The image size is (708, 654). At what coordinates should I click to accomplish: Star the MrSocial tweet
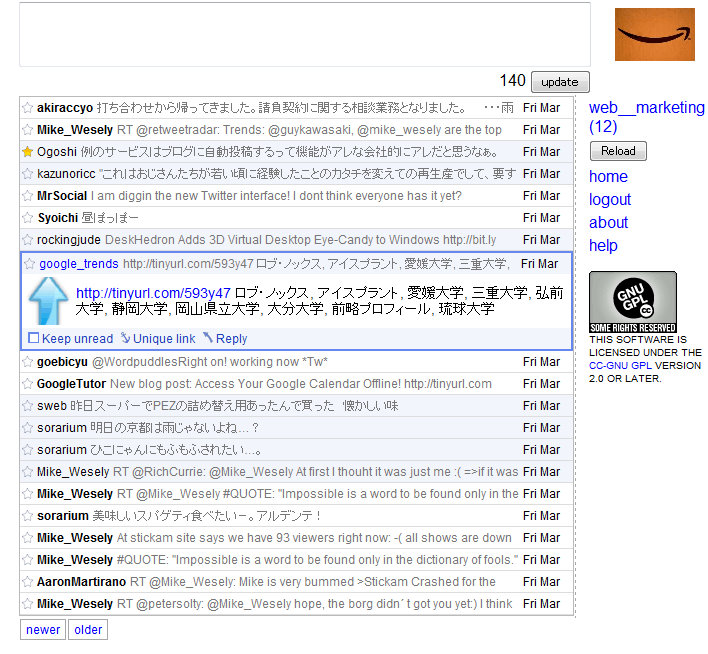click(28, 196)
